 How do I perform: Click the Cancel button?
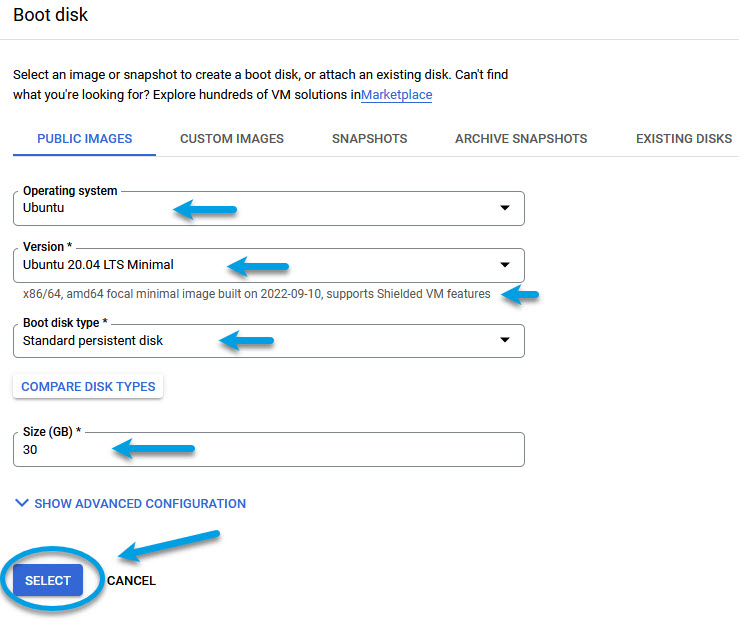[x=131, y=581]
